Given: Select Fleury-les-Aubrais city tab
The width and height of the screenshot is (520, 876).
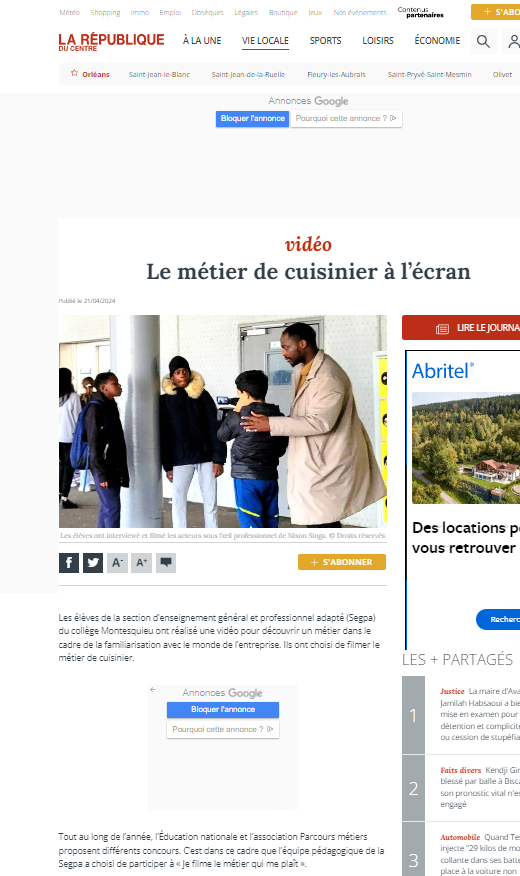Looking at the screenshot, I should point(336,74).
